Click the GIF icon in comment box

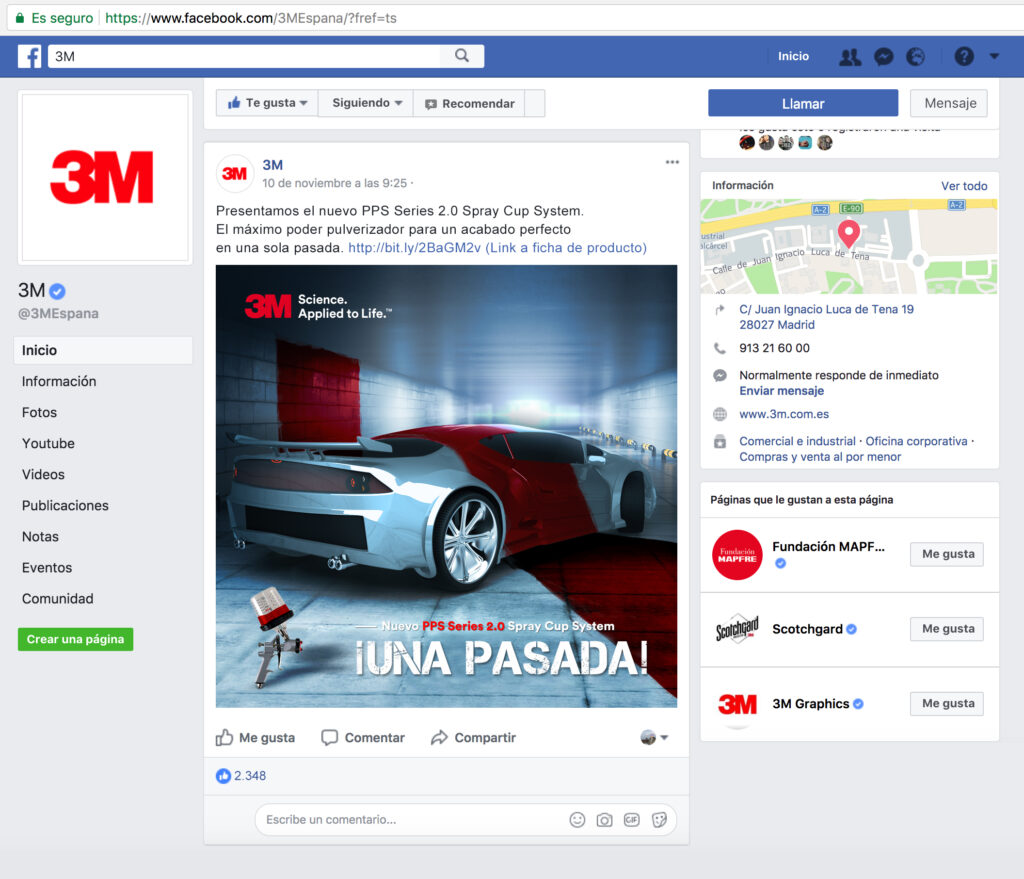pos(631,820)
